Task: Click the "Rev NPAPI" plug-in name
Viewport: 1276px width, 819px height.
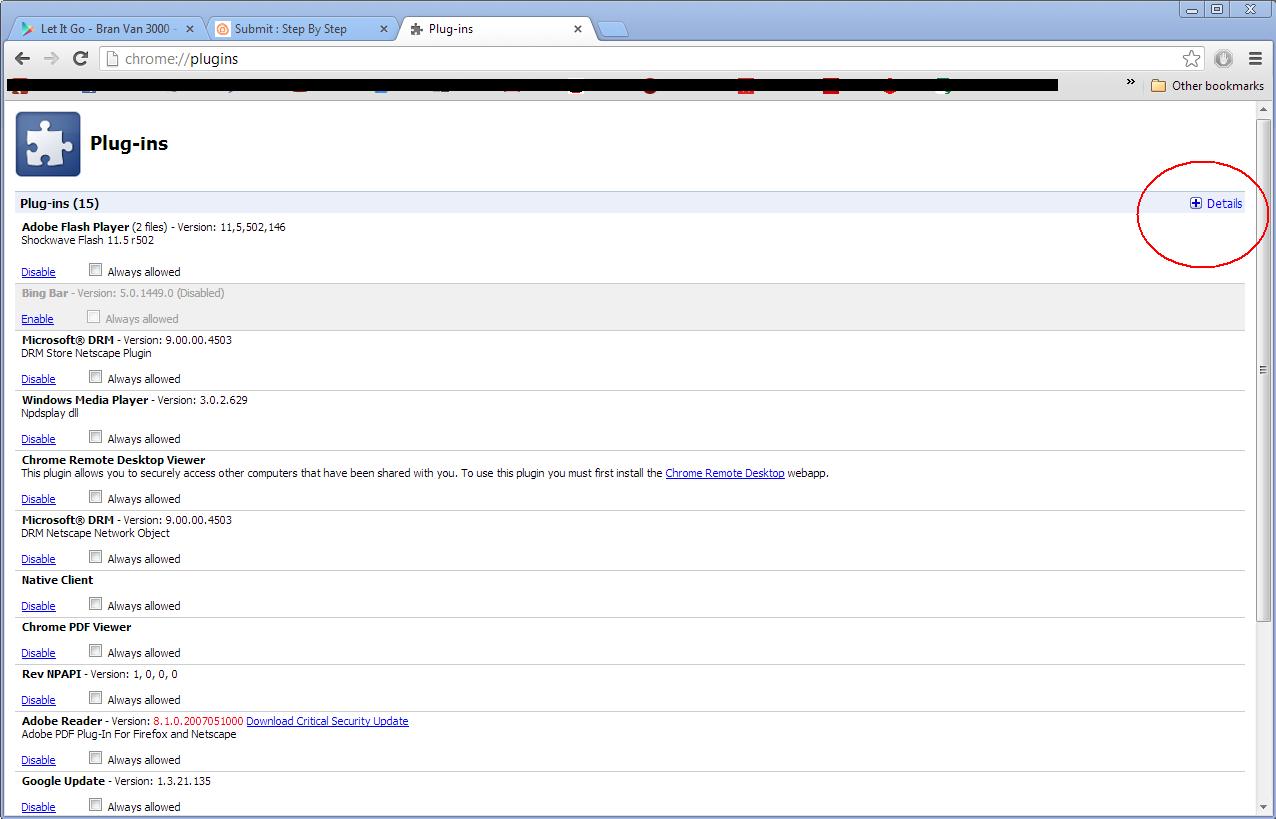Action: [x=51, y=674]
